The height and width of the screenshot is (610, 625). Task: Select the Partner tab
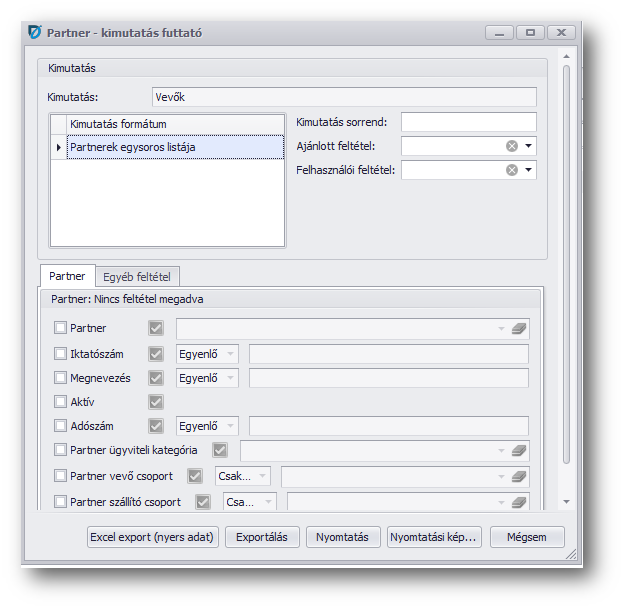click(x=68, y=276)
